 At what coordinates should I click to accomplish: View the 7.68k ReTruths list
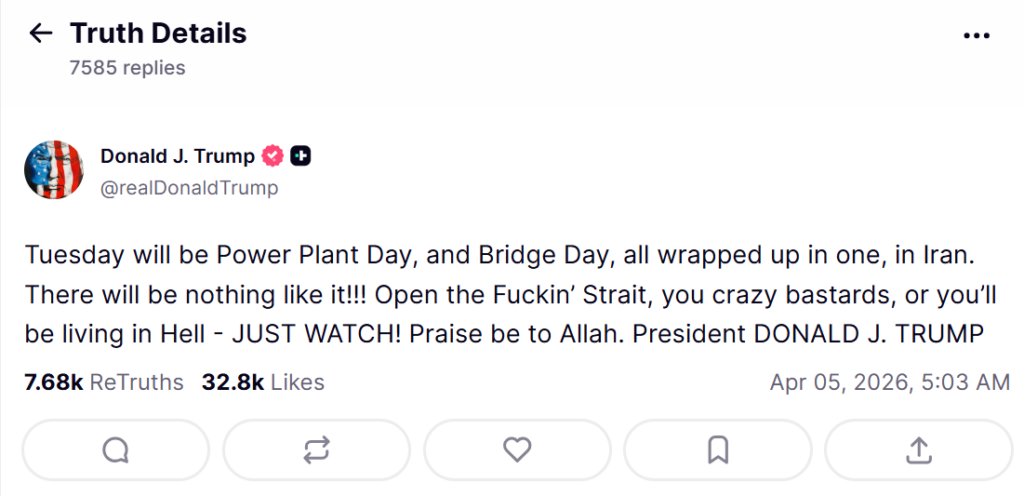tap(103, 382)
